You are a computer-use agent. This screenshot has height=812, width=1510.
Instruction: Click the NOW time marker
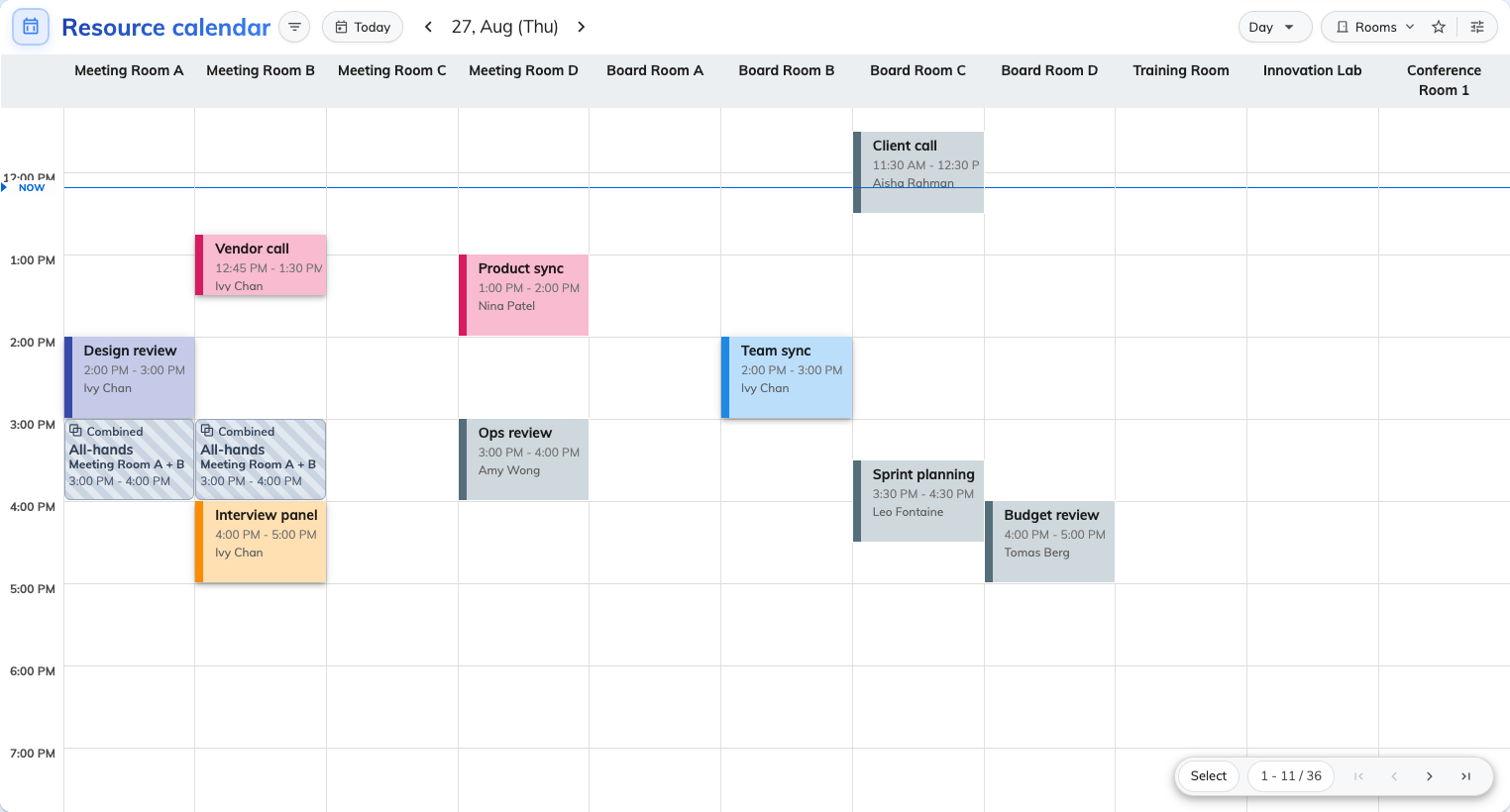click(x=32, y=187)
